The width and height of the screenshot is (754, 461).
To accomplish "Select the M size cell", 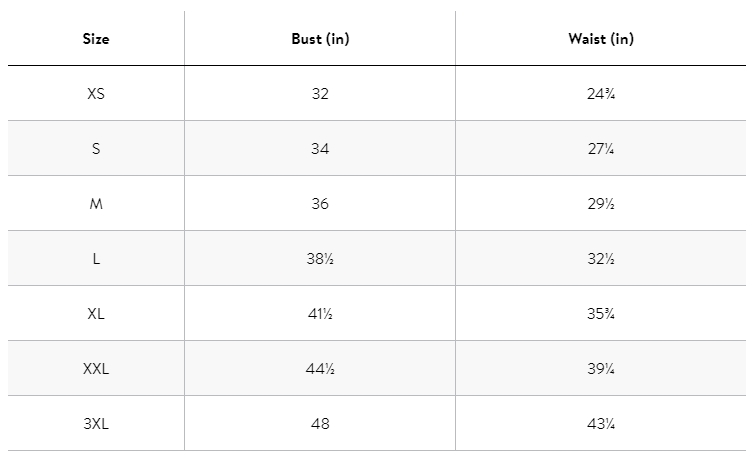I will (x=96, y=204).
